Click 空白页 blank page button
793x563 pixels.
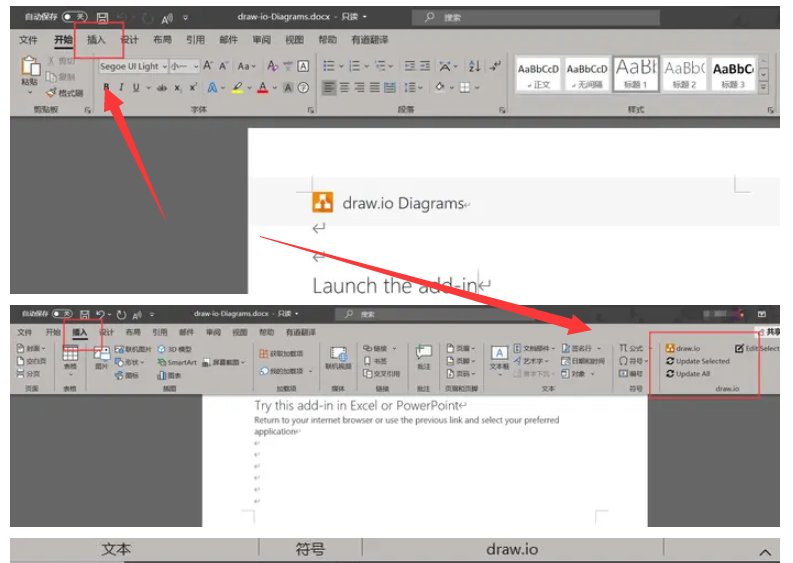pyautogui.click(x=31, y=361)
